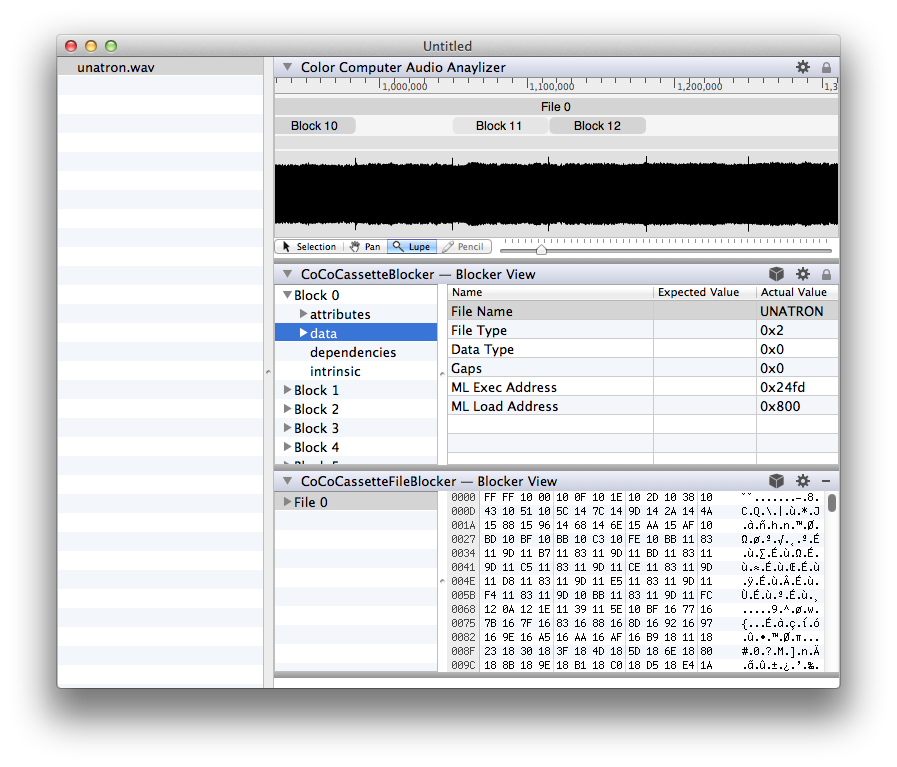Screen dimensions: 897x767
Task: Collapse the CoCoCassetteBlocker panel
Action: click(288, 274)
